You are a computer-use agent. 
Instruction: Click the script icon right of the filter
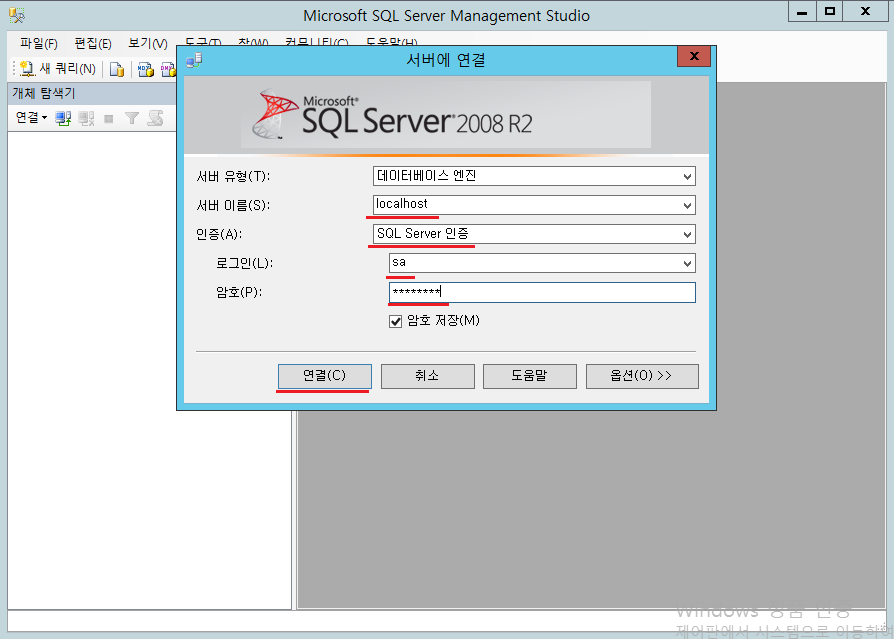pyautogui.click(x=155, y=118)
